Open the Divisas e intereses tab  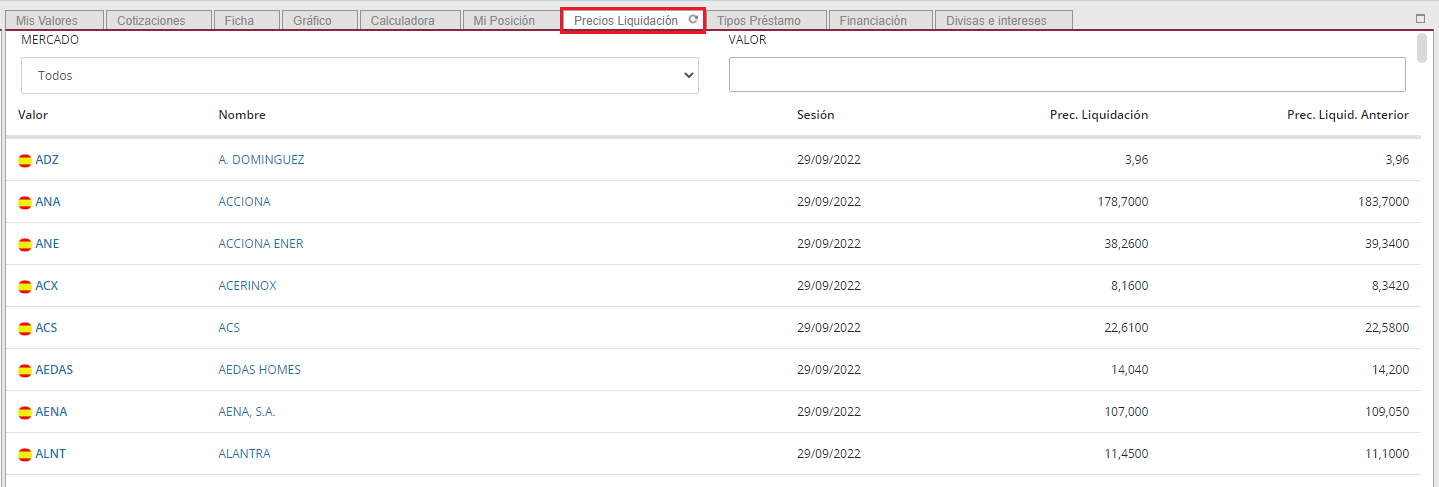tap(1003, 20)
